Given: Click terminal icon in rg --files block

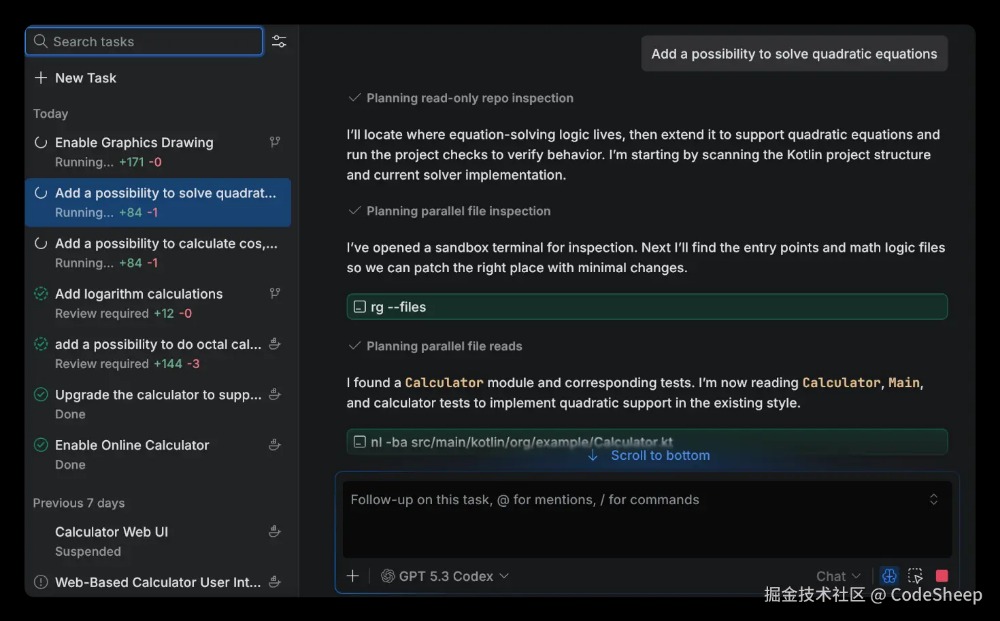Looking at the screenshot, I should coord(359,307).
